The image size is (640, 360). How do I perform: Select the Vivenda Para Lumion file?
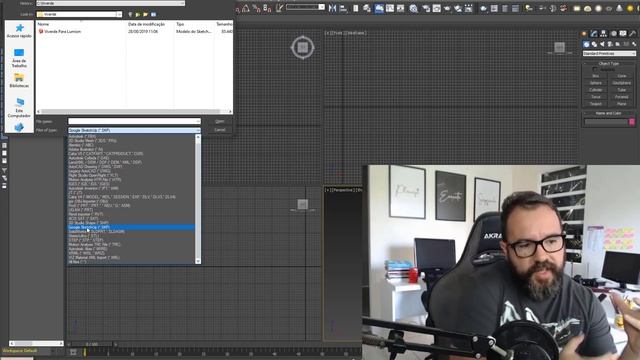[60, 31]
